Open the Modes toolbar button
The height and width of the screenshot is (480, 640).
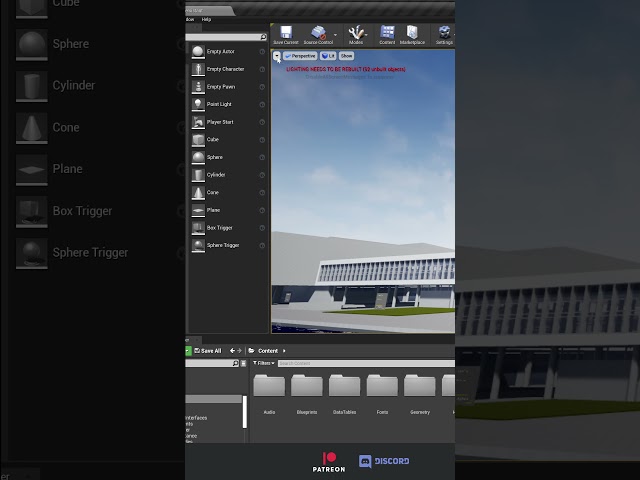pyautogui.click(x=356, y=35)
